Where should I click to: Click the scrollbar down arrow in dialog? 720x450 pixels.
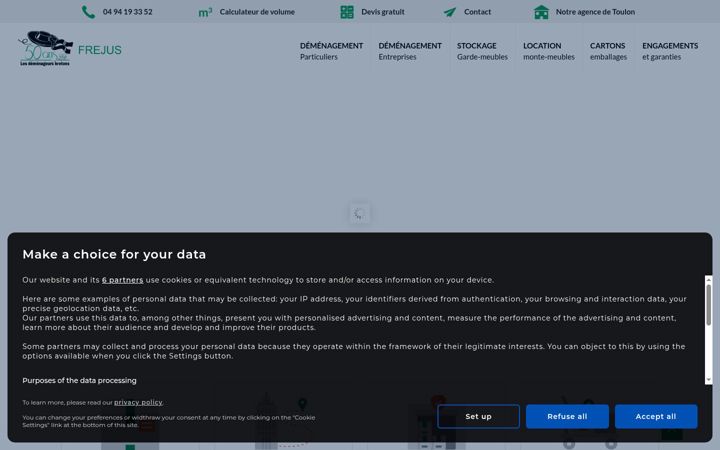point(709,380)
